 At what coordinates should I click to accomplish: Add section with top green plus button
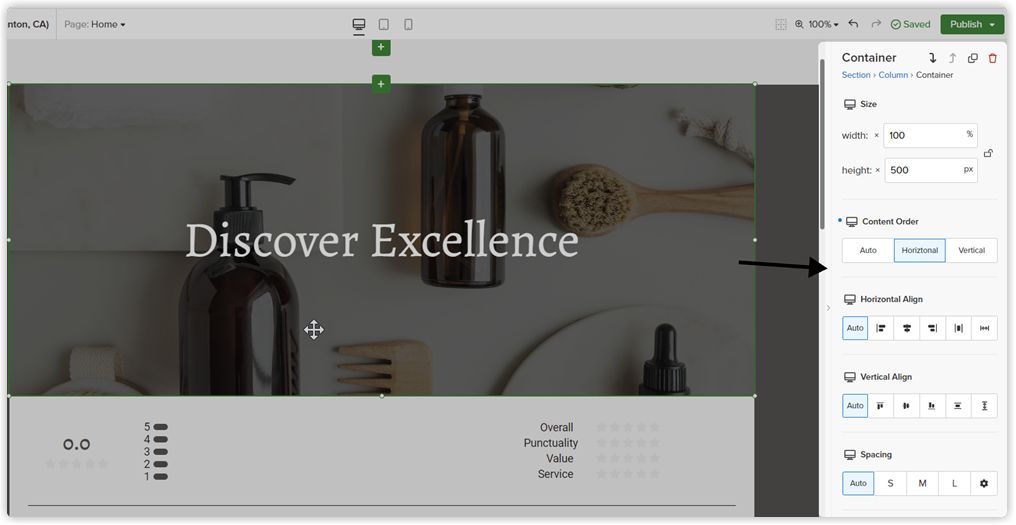(381, 47)
